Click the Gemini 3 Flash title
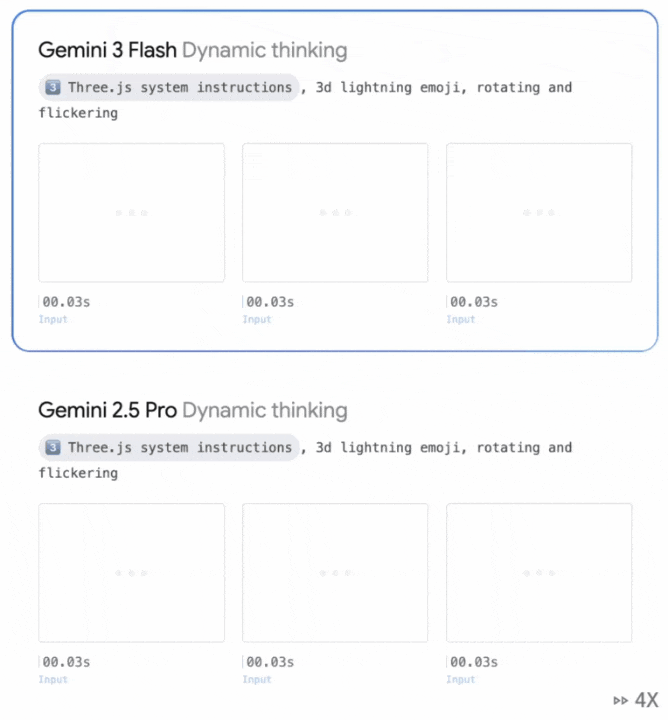This screenshot has width=668, height=720. 108,50
